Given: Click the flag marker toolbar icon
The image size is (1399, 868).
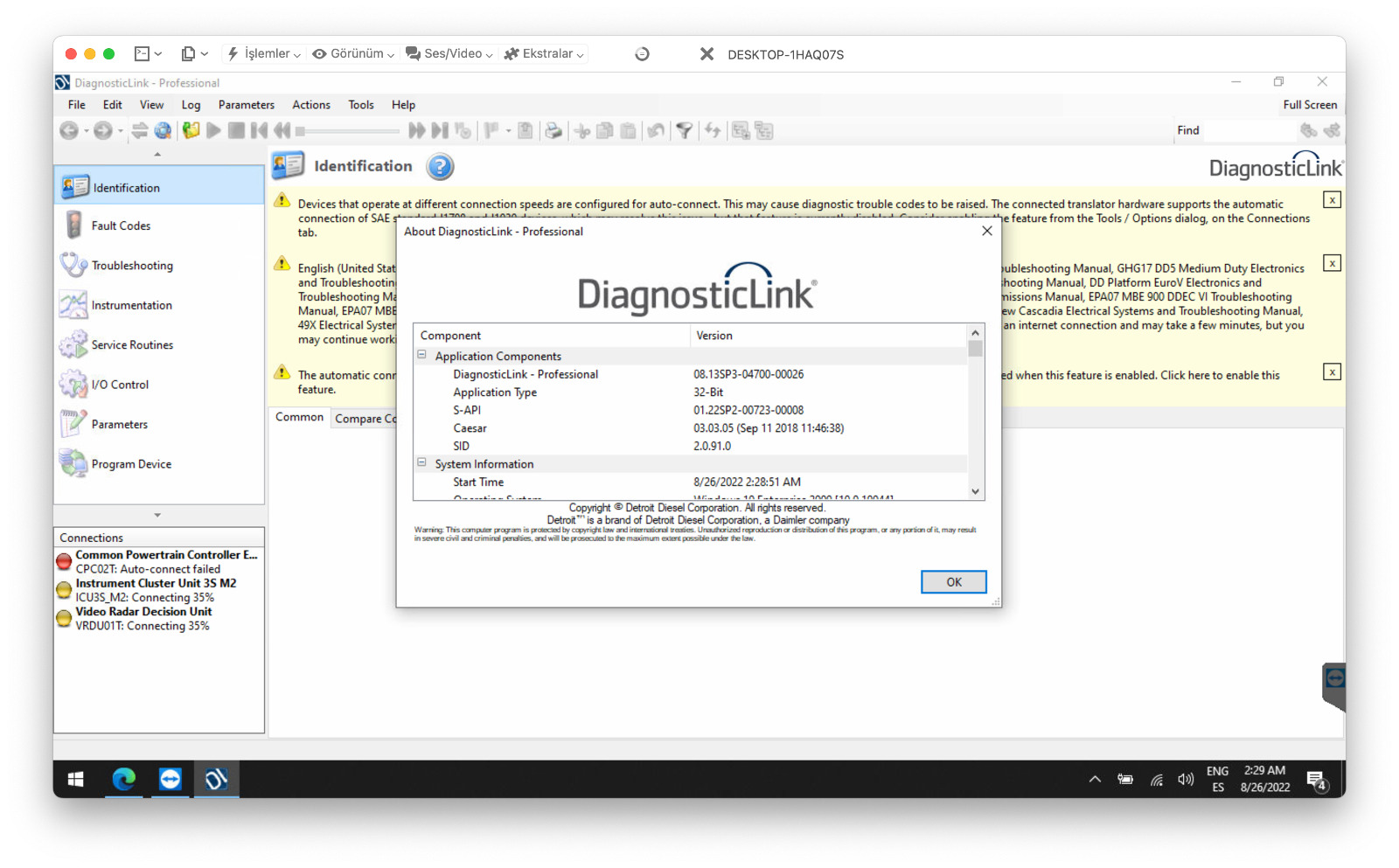Looking at the screenshot, I should pos(491,130).
